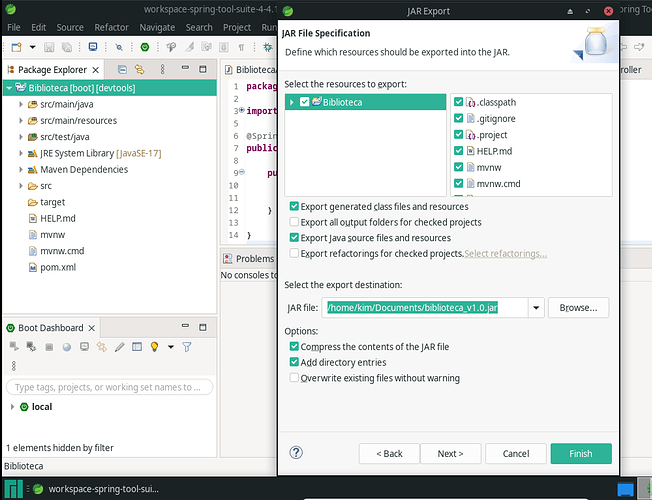Click the Show Properties view icon

137,347
